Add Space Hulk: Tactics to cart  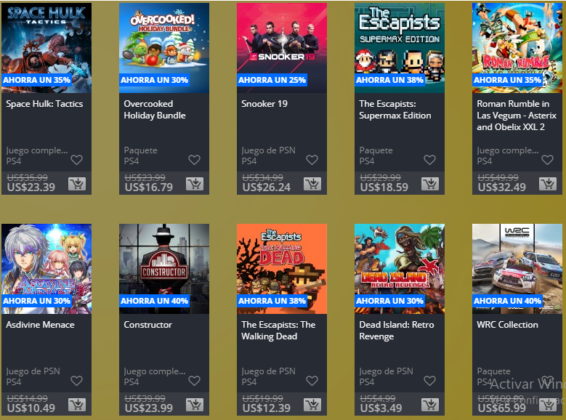pyautogui.click(x=77, y=184)
